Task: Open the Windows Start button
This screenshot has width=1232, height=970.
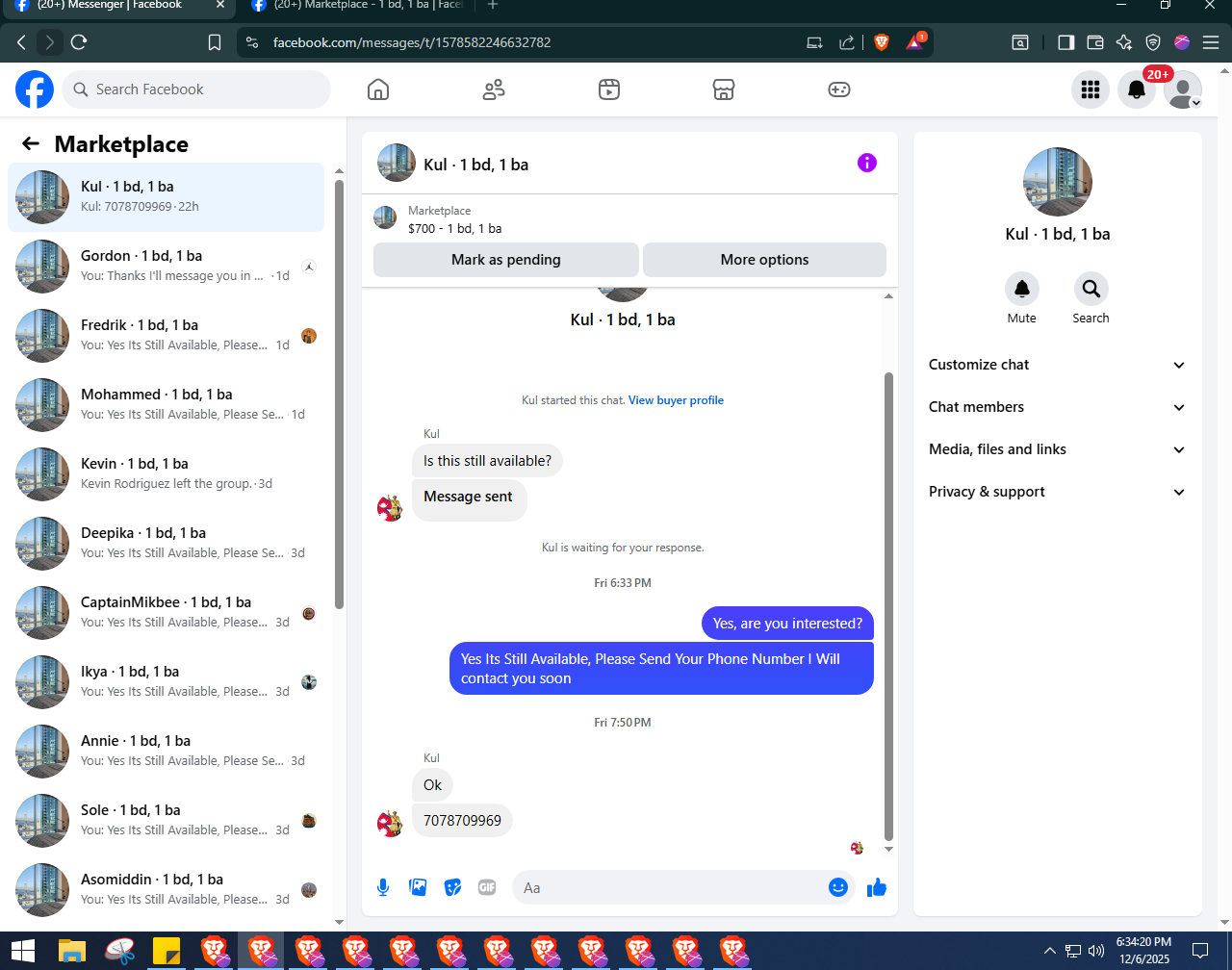Action: pos(23,951)
